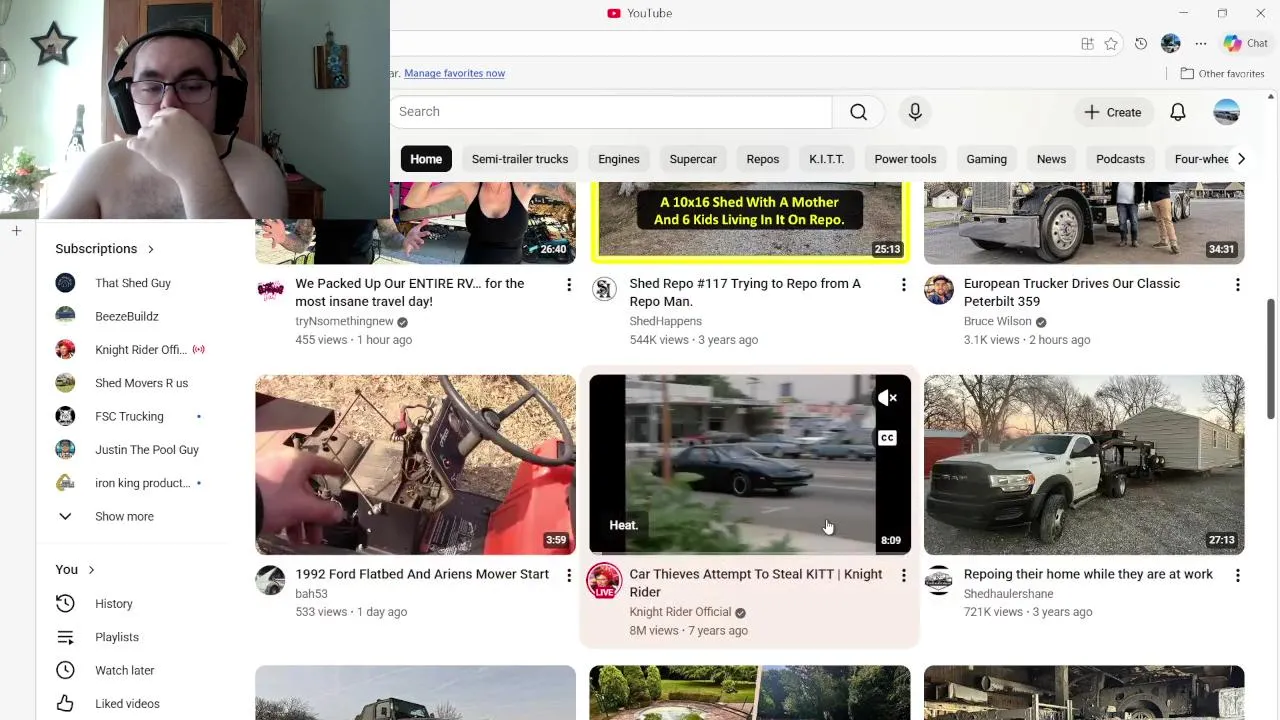Open Knight Rider Official live avatar

(x=604, y=581)
